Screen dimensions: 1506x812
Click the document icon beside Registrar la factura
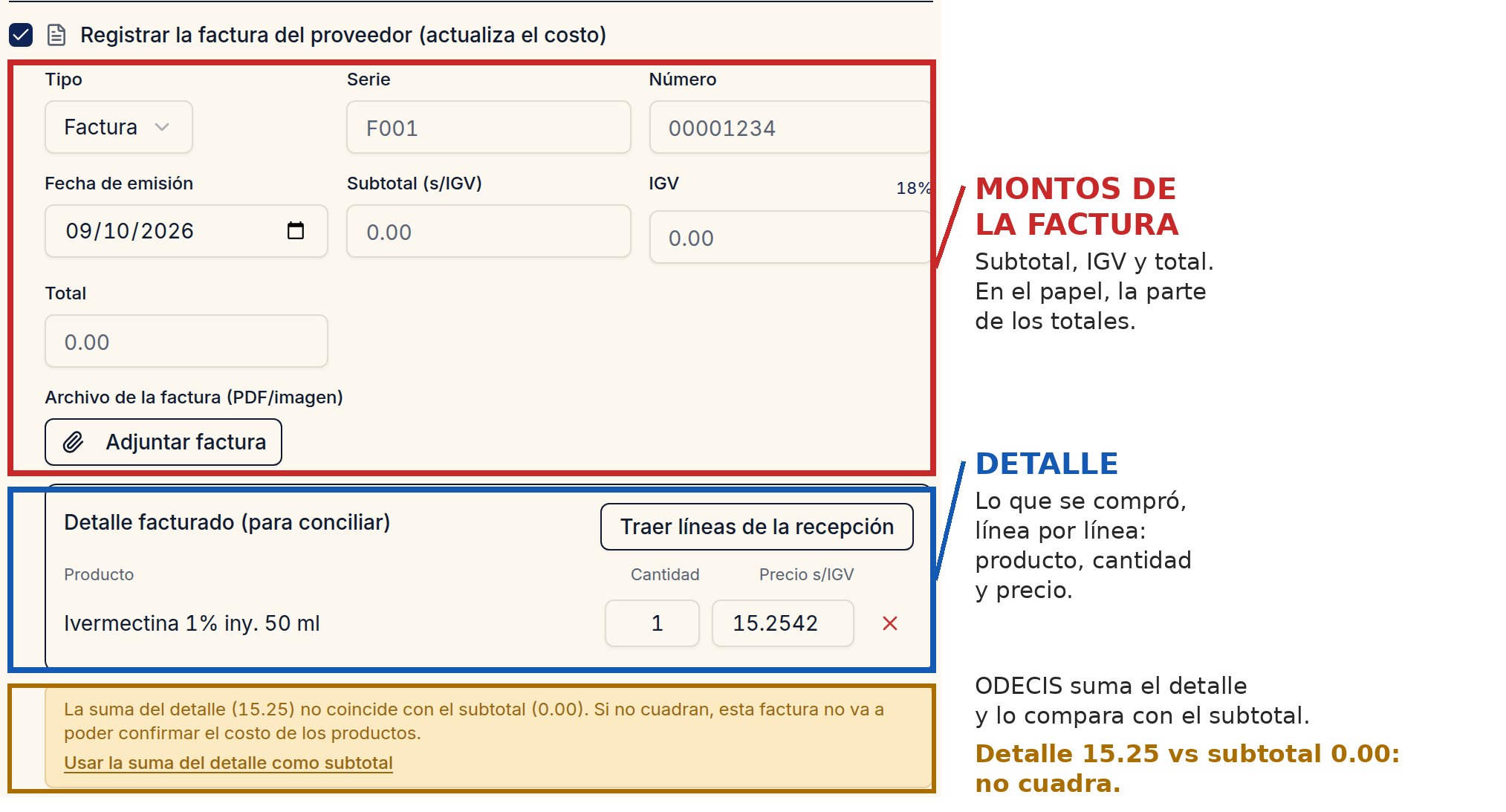(x=56, y=35)
